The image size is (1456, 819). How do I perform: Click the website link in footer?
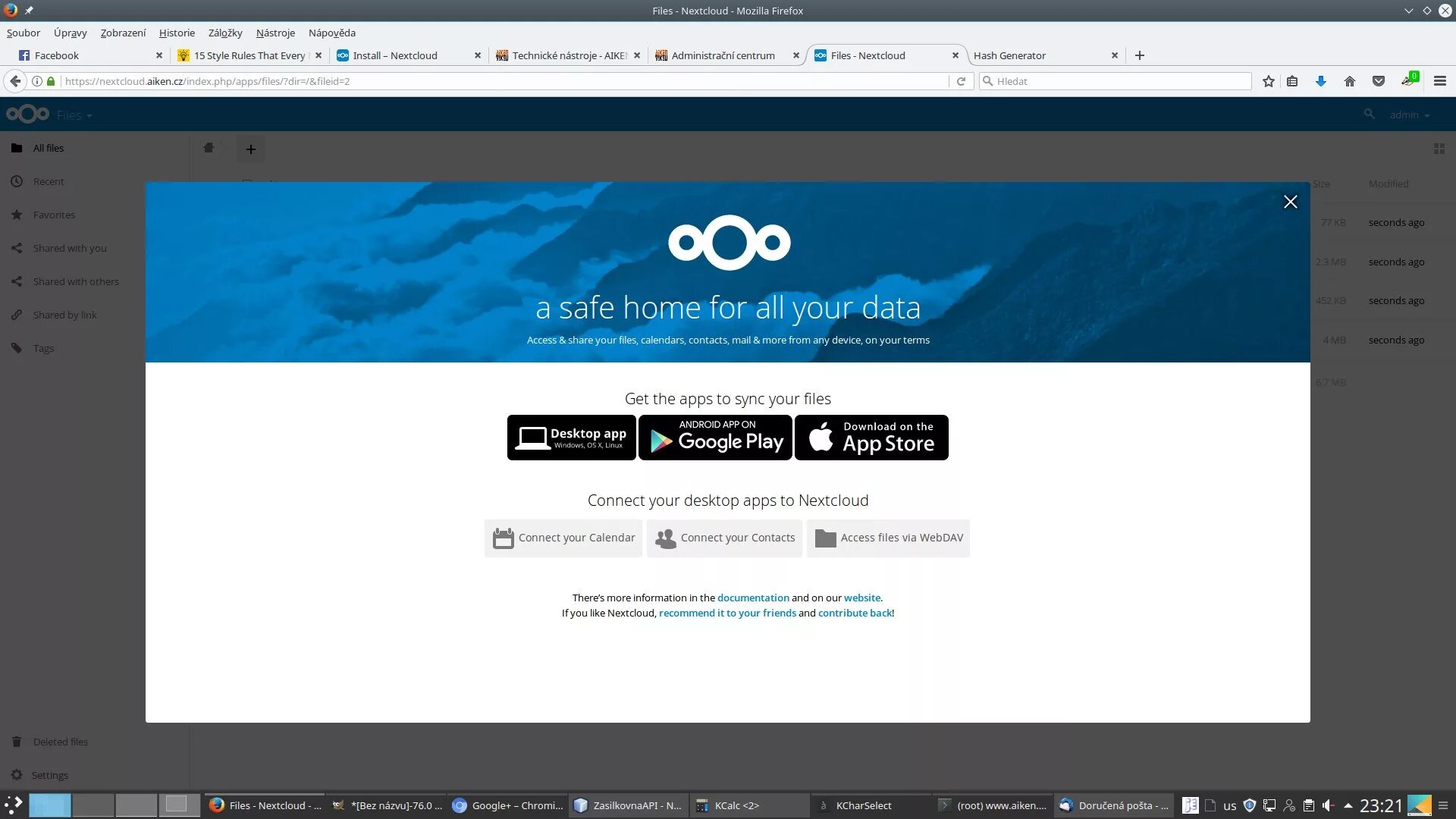862,597
